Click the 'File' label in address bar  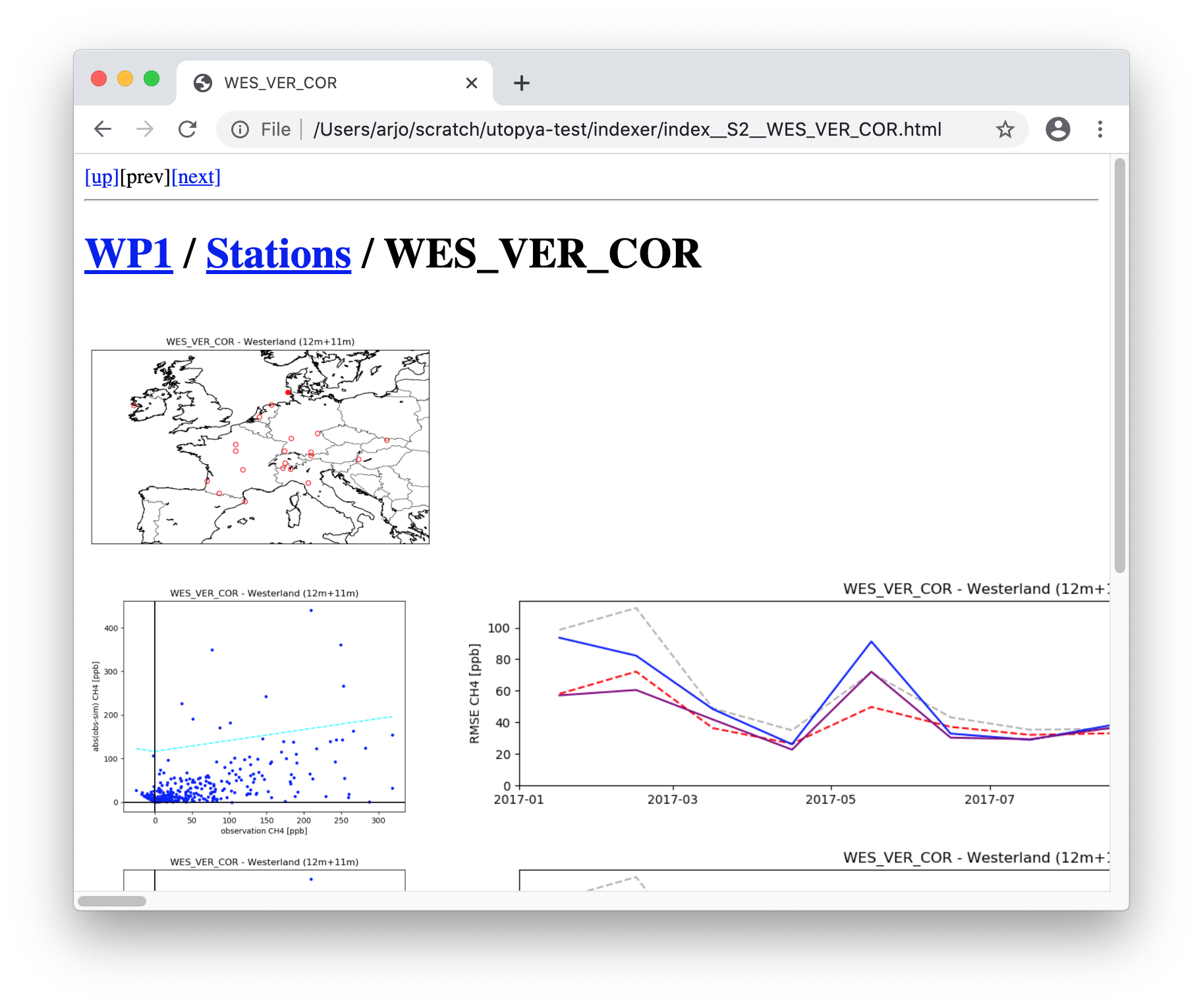coord(275,130)
